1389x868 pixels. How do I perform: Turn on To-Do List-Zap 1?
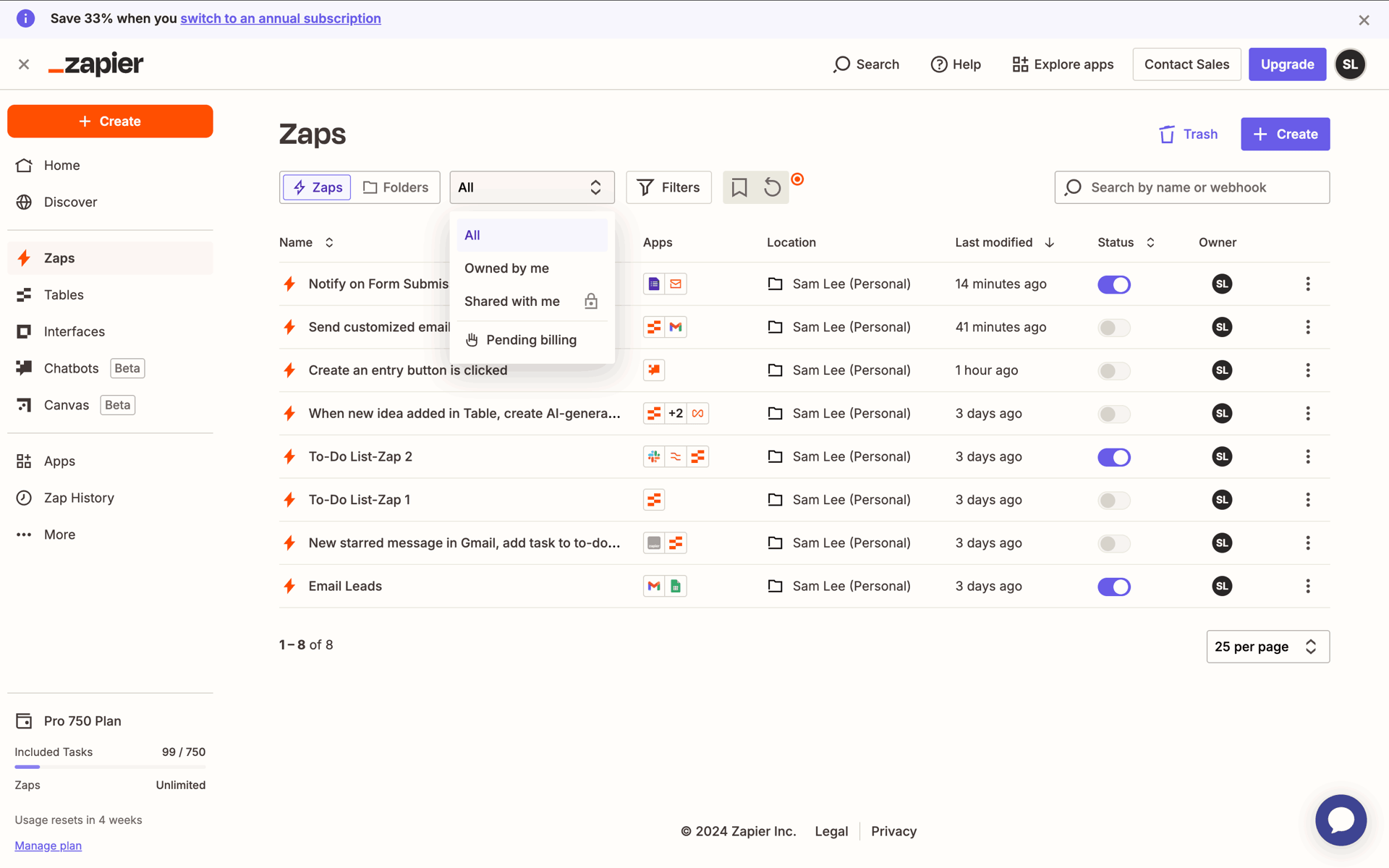tap(1113, 501)
